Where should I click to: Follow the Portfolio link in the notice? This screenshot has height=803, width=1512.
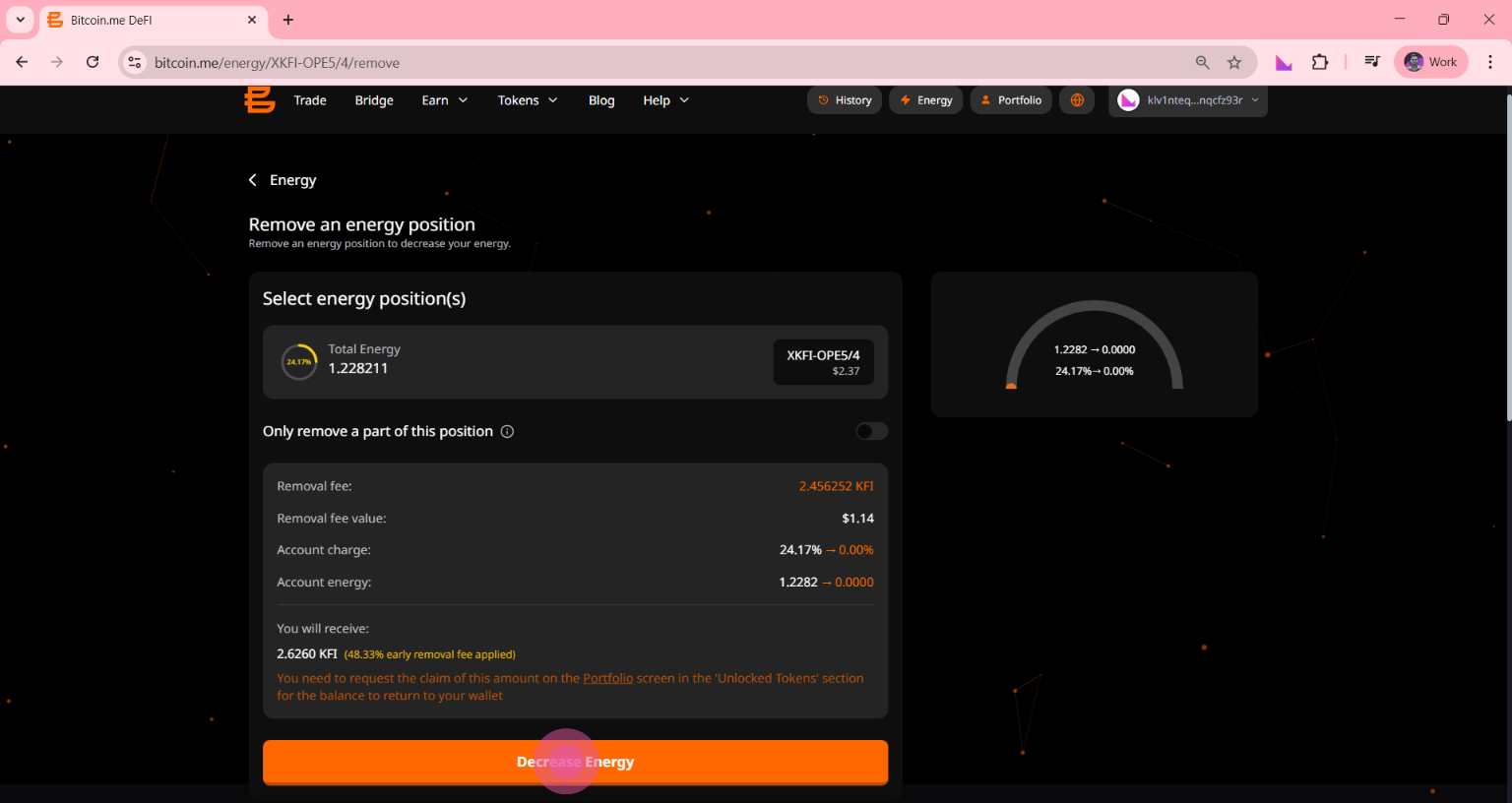607,678
